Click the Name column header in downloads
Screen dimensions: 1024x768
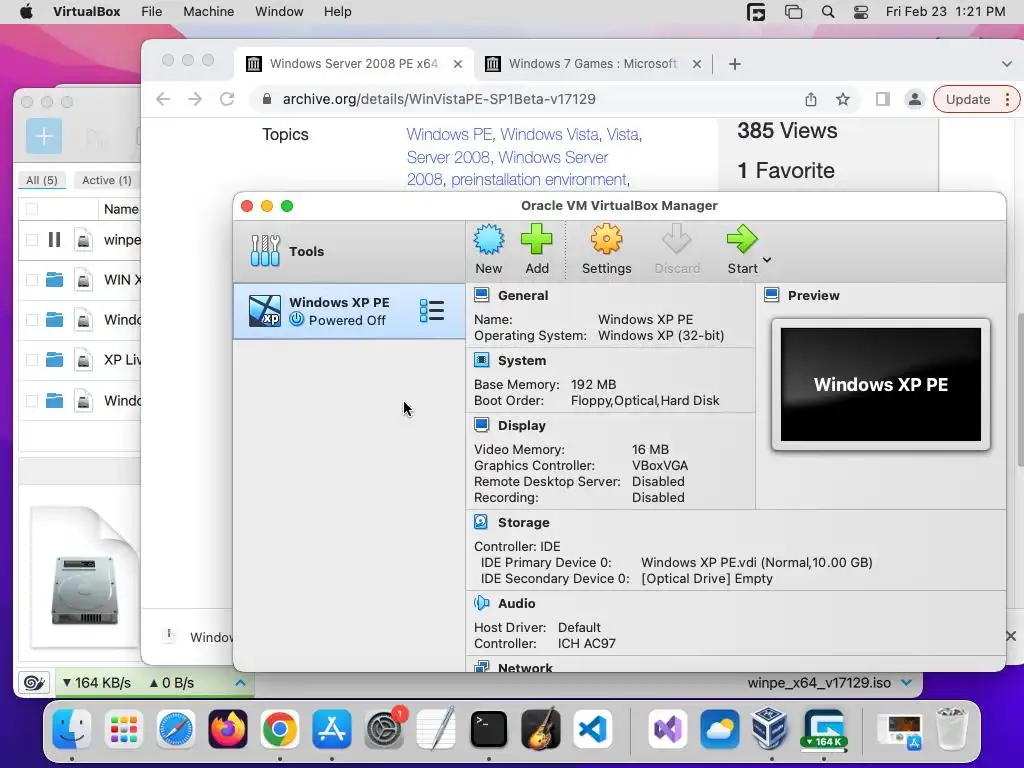pos(121,209)
